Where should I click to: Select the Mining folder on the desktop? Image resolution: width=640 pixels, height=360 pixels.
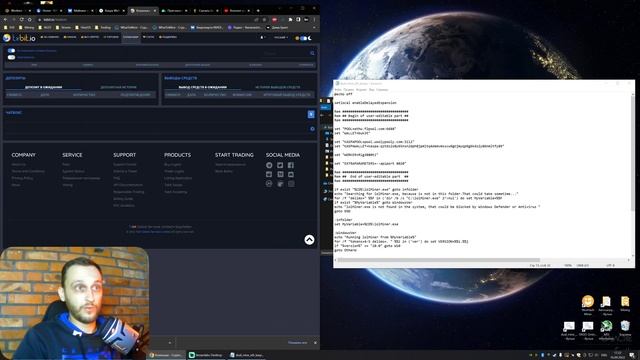coord(625,304)
